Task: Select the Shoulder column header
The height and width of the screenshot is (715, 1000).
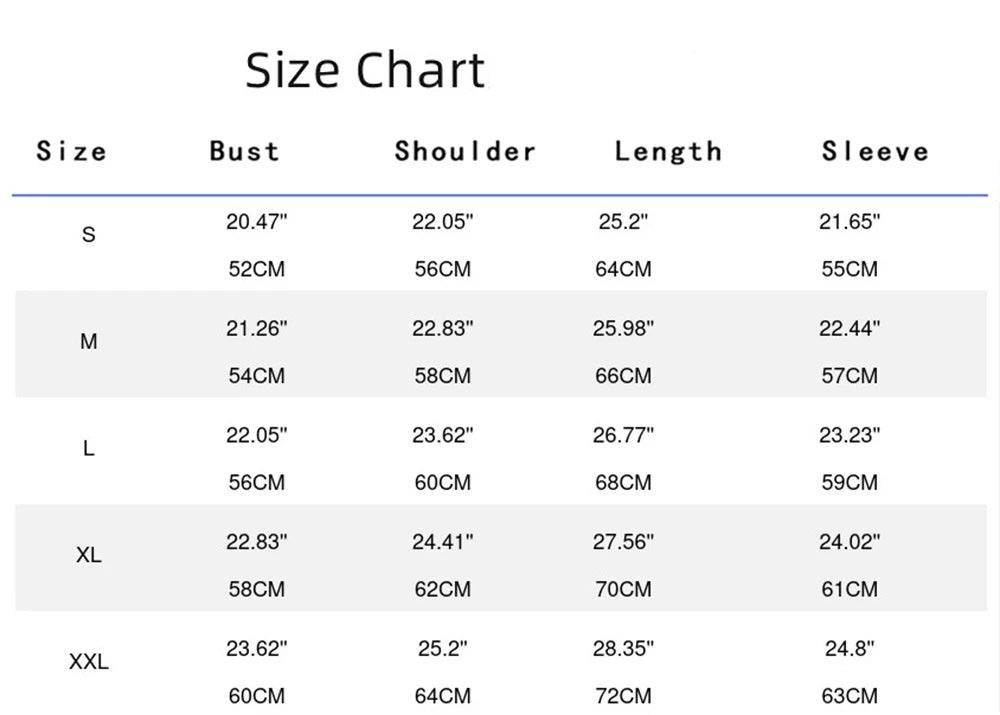Action: point(465,152)
